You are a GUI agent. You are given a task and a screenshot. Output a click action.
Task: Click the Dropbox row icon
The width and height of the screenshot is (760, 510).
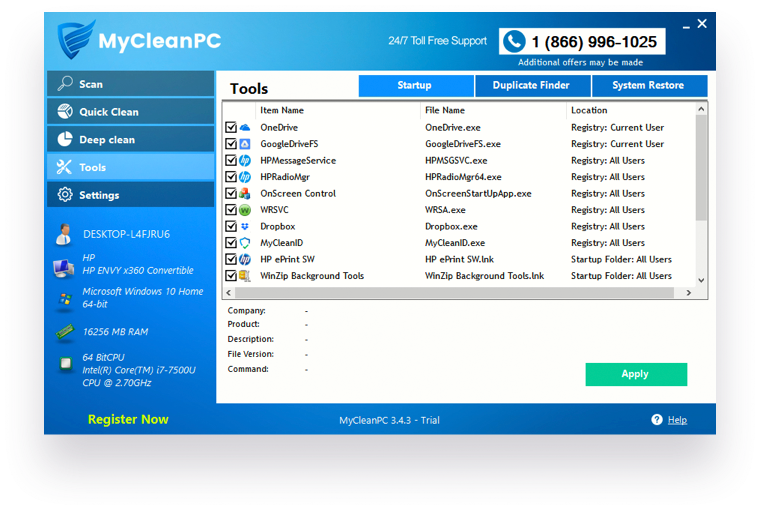pyautogui.click(x=245, y=226)
